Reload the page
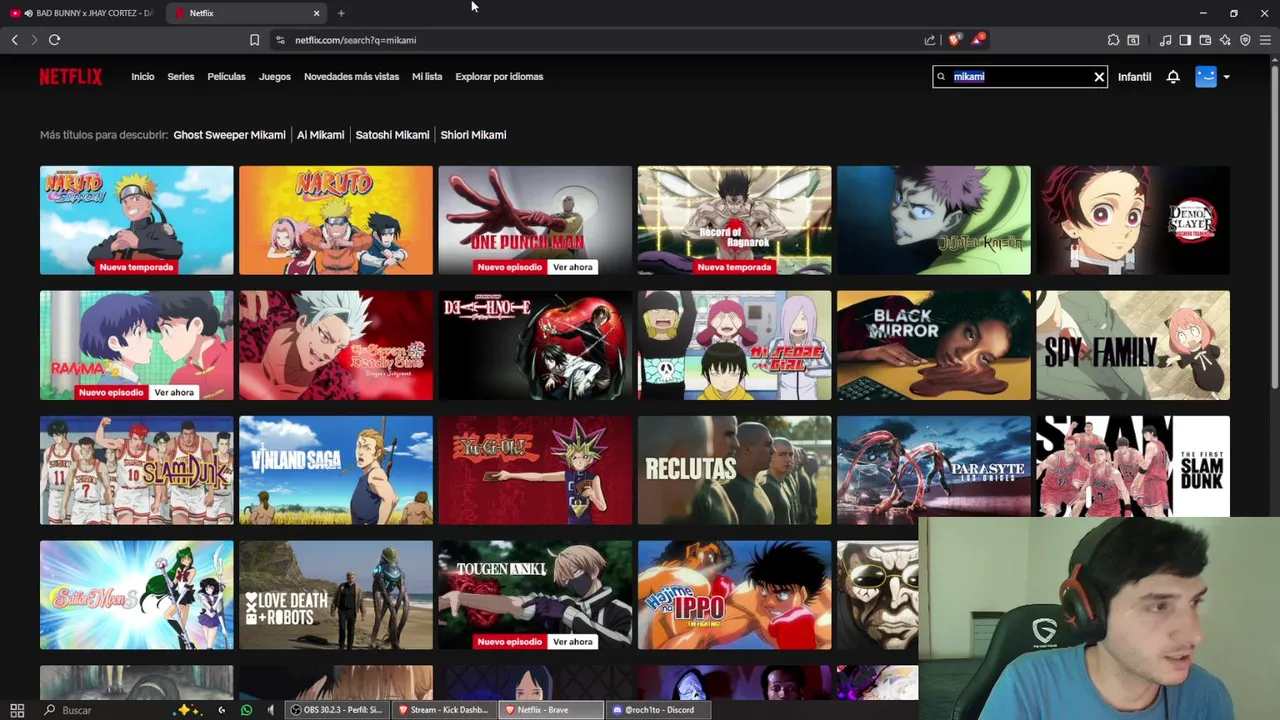 pyautogui.click(x=54, y=40)
